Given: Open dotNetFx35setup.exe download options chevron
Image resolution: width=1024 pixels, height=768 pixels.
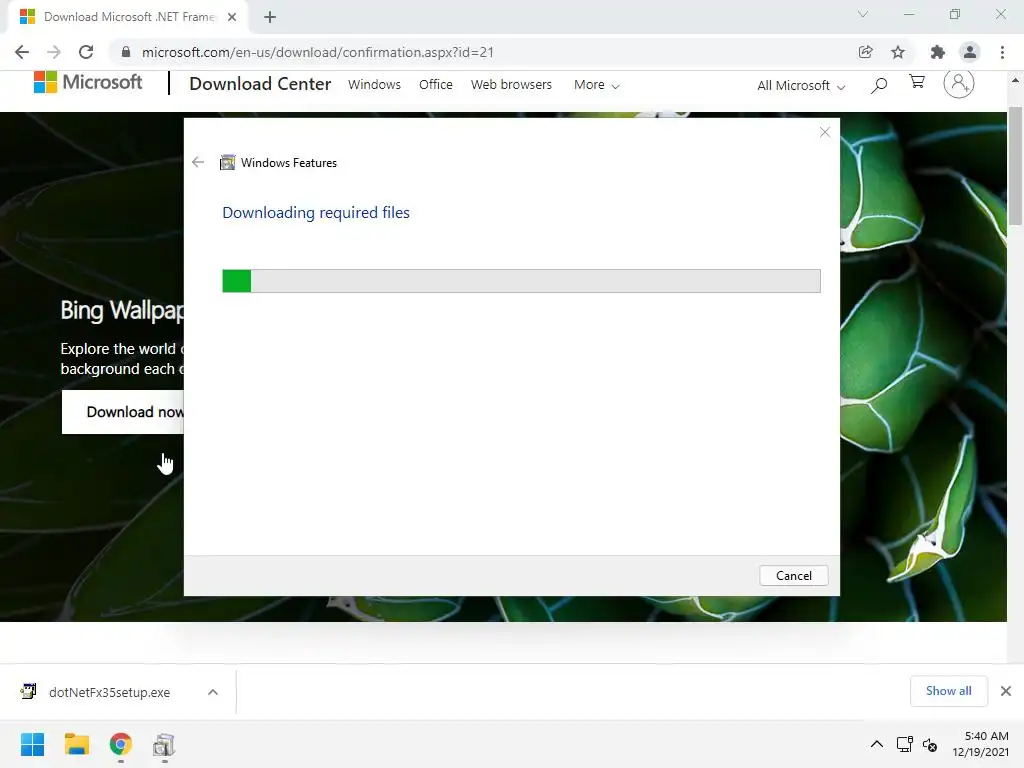Looking at the screenshot, I should pyautogui.click(x=213, y=692).
